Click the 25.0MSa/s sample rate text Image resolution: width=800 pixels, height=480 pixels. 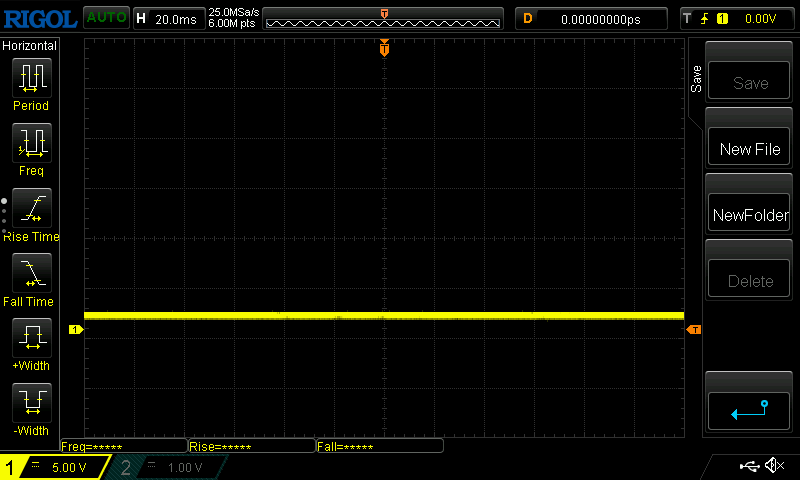click(x=234, y=12)
